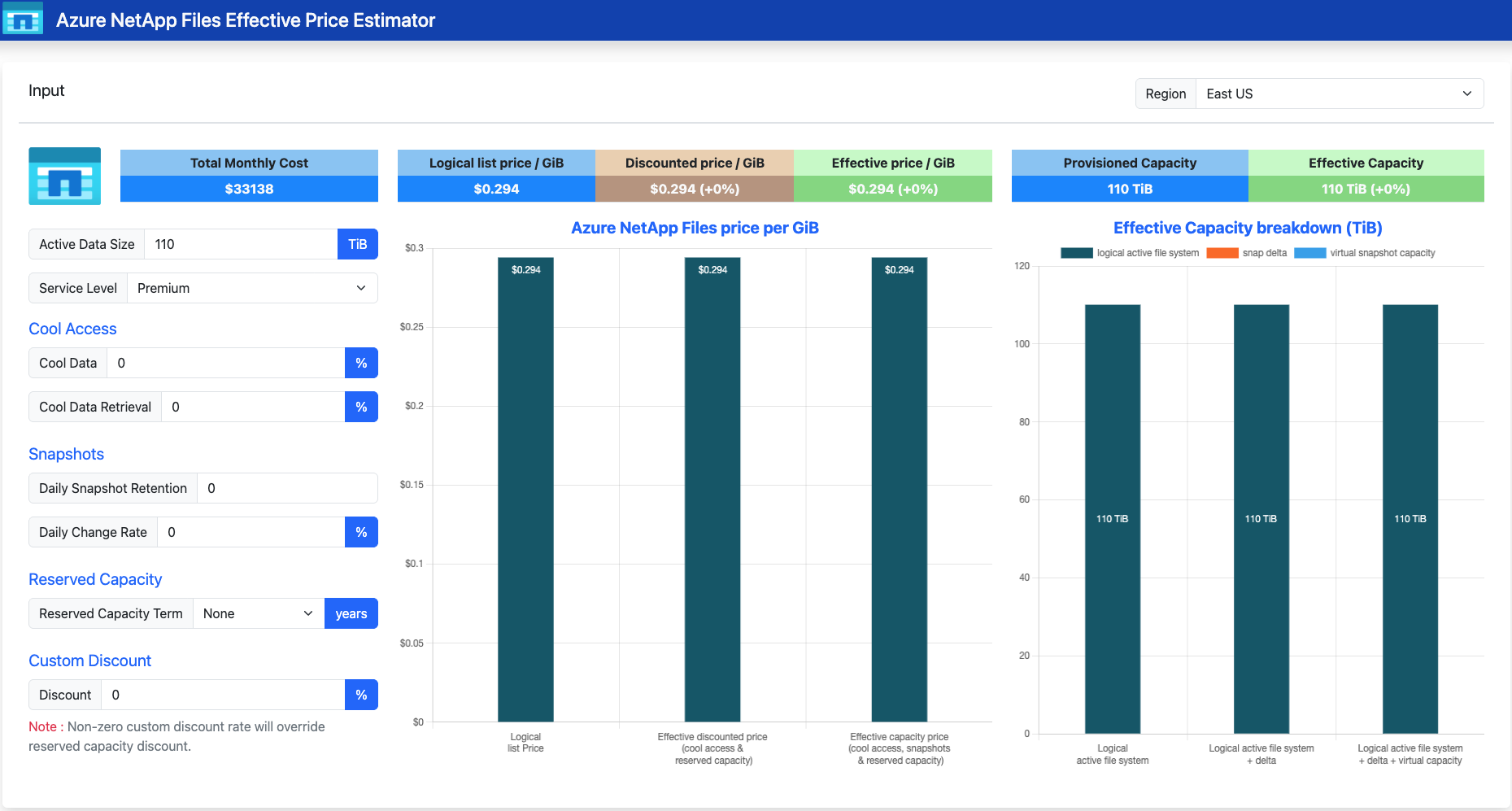Click the Cool Data Retrieval input field
The height and width of the screenshot is (811, 1512).
253,407
